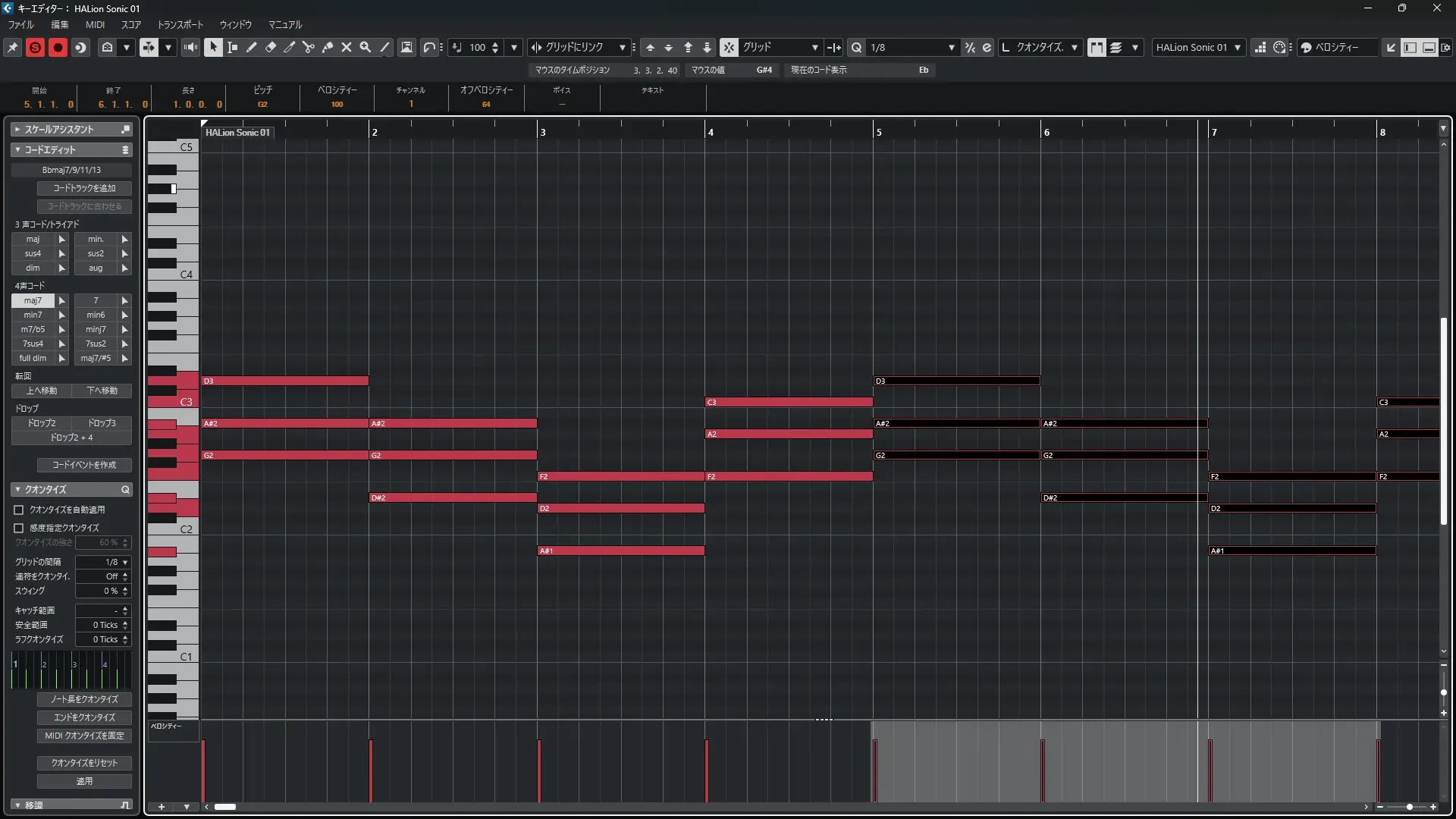Image resolution: width=1456 pixels, height=819 pixels.
Task: Activate the Solo Editor button
Action: 35,47
